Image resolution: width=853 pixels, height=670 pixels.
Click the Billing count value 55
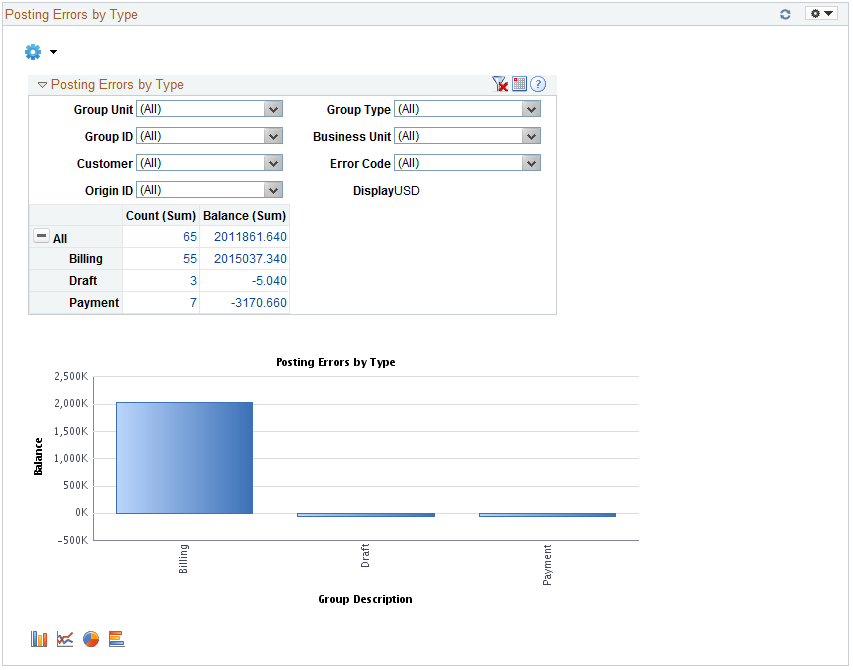click(190, 259)
